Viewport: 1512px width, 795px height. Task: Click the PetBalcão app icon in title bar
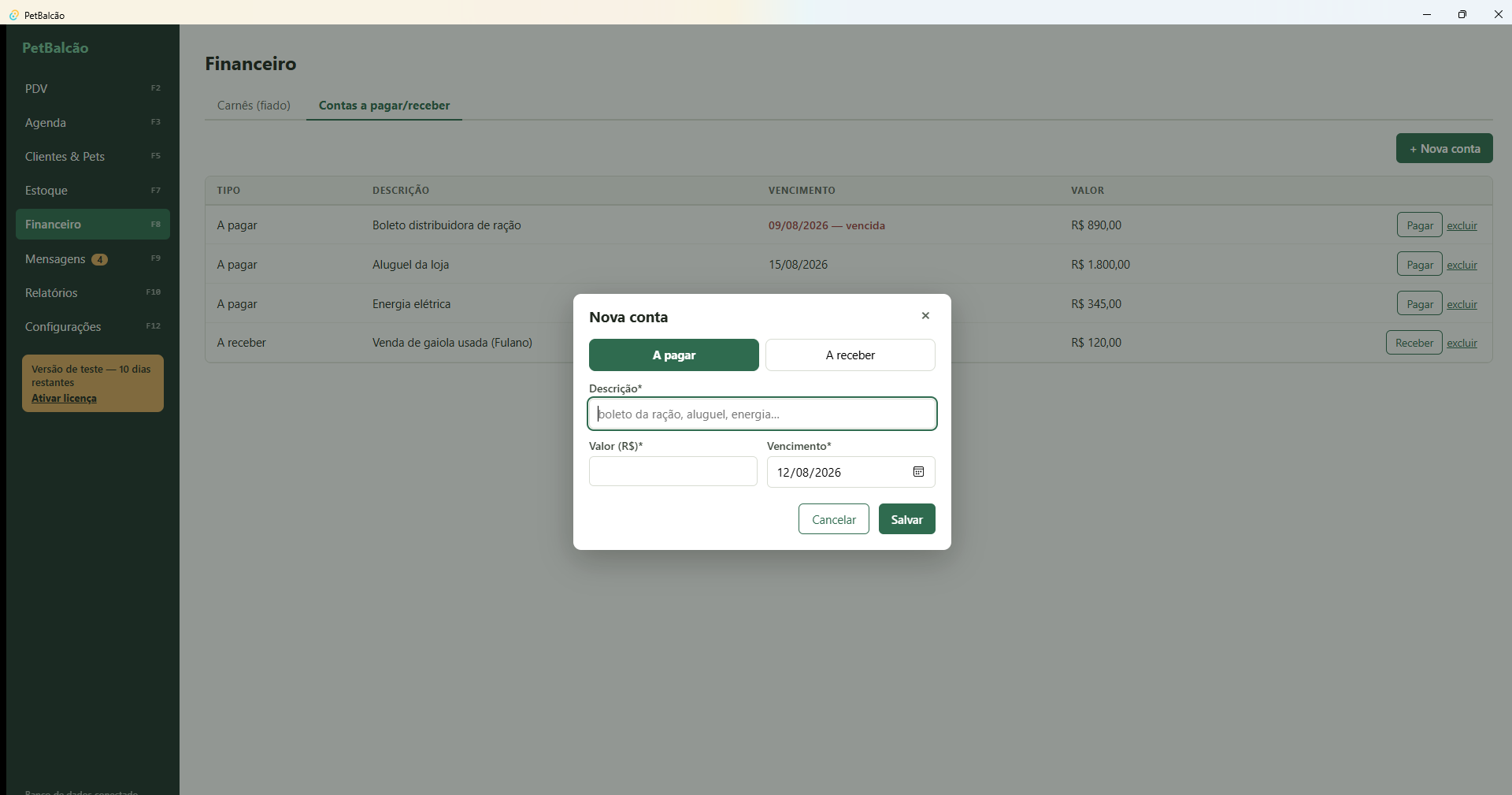[13, 15]
